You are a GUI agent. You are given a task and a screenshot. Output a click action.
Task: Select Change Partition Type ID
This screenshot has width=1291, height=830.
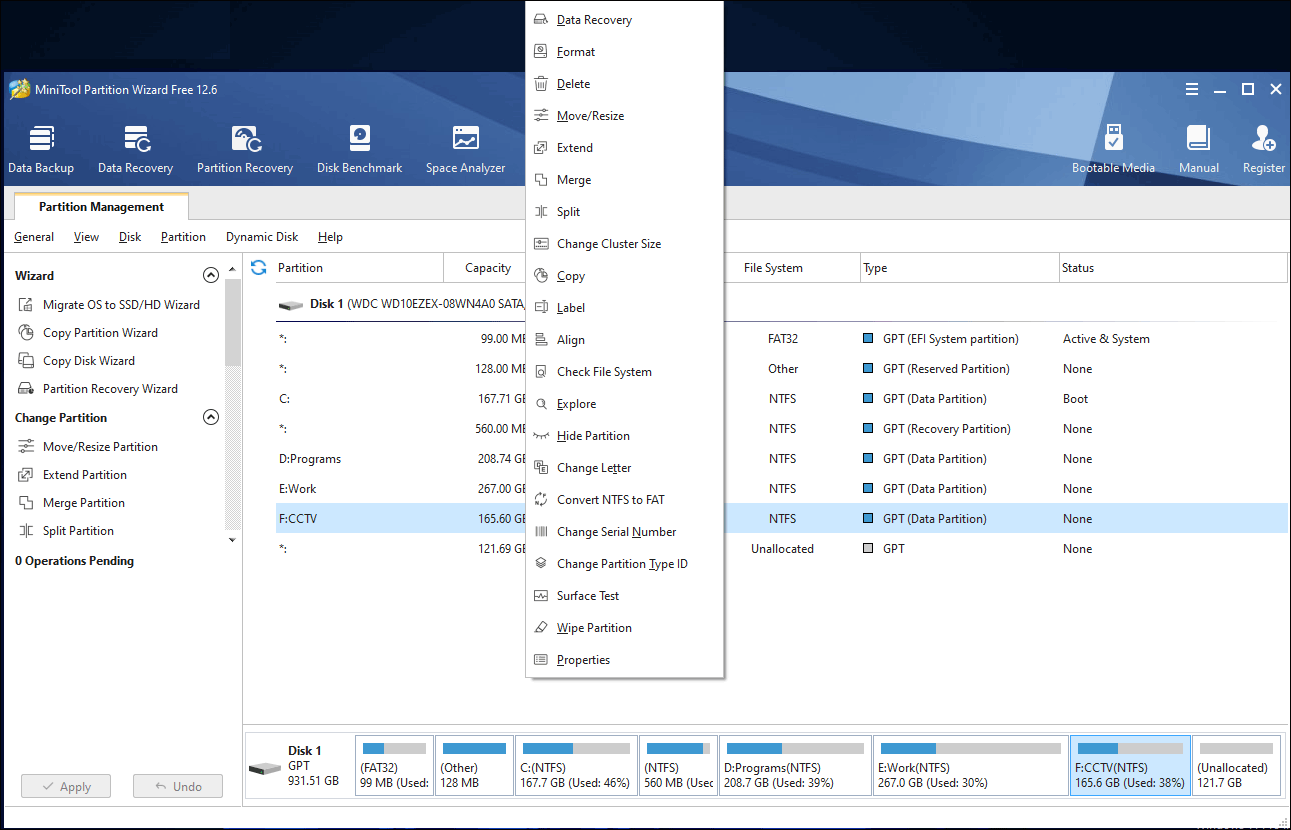625,564
